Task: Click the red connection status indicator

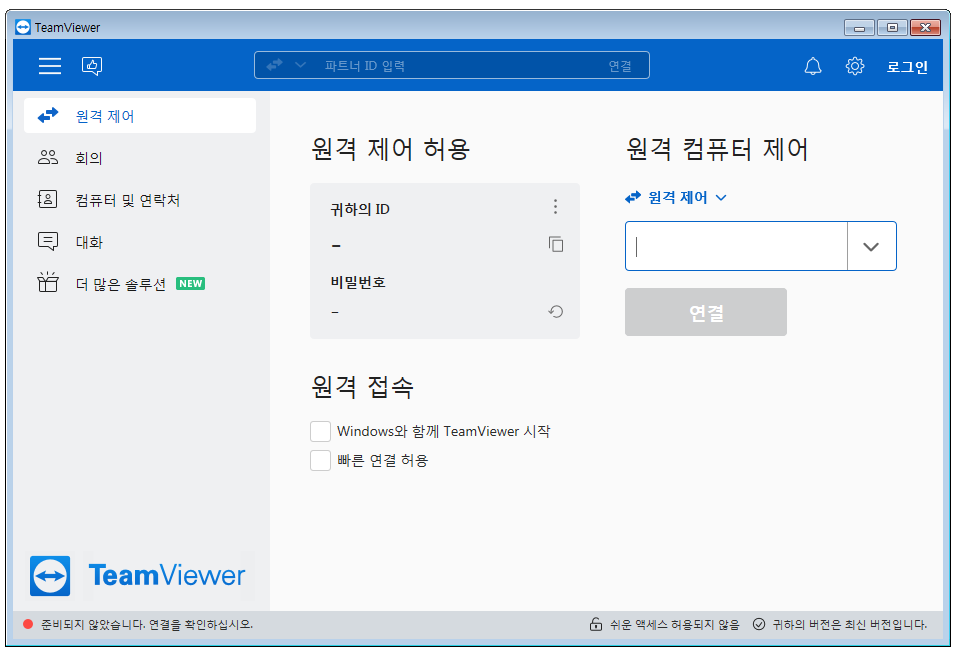Action: (x=28, y=625)
